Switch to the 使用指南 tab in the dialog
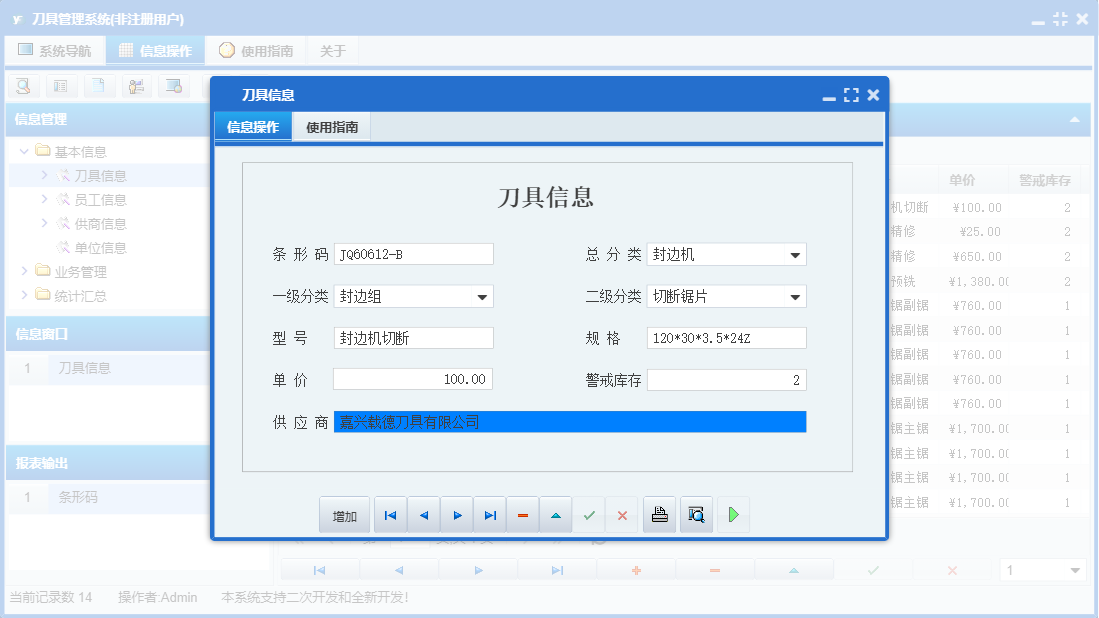The image size is (1099, 618). [x=330, y=126]
